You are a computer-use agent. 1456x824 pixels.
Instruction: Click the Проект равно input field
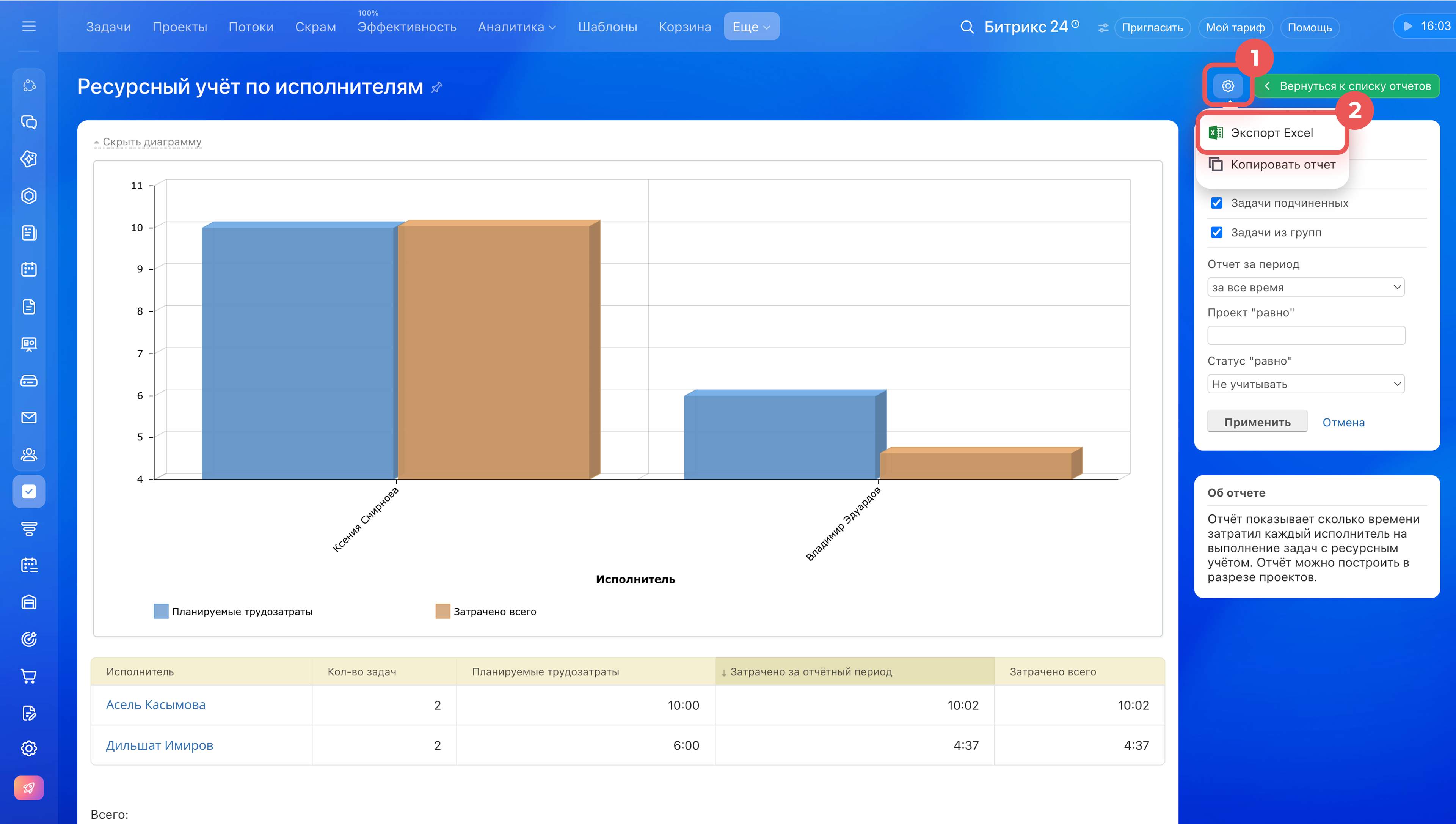click(x=1305, y=336)
